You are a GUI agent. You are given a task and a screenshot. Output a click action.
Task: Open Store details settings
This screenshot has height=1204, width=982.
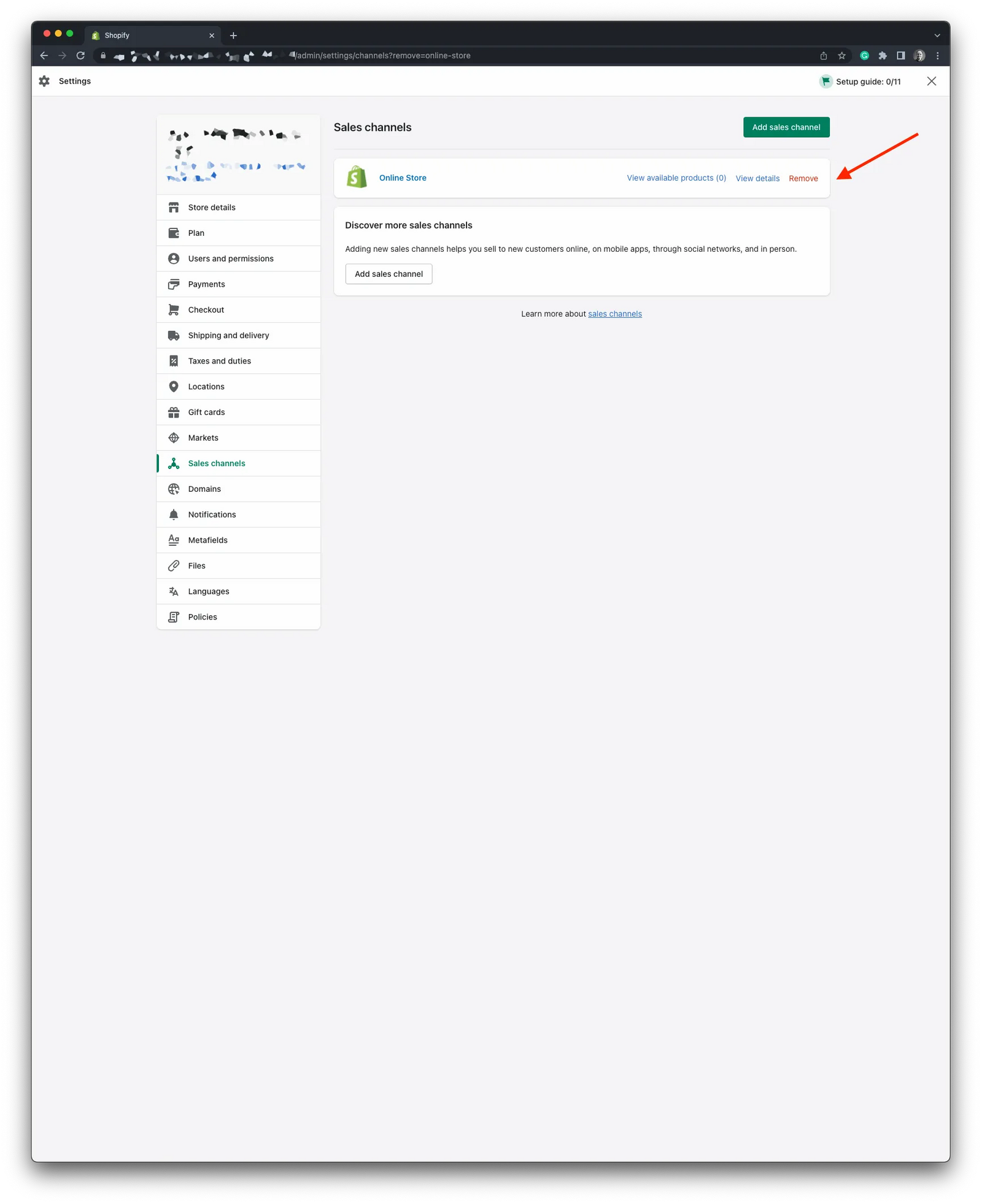point(212,208)
